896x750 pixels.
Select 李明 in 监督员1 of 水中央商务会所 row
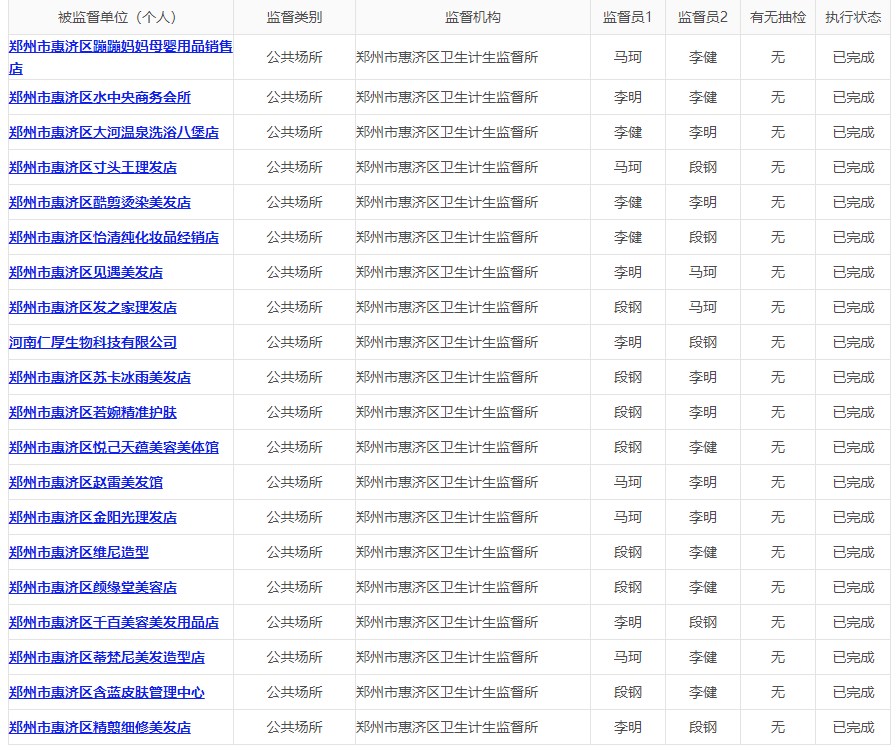[x=627, y=97]
